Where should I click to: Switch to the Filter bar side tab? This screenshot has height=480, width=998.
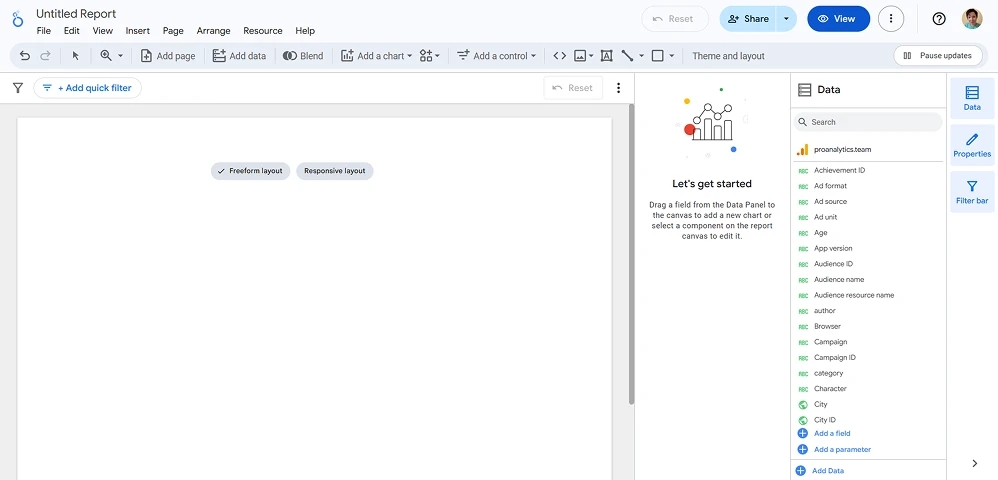[x=972, y=192]
